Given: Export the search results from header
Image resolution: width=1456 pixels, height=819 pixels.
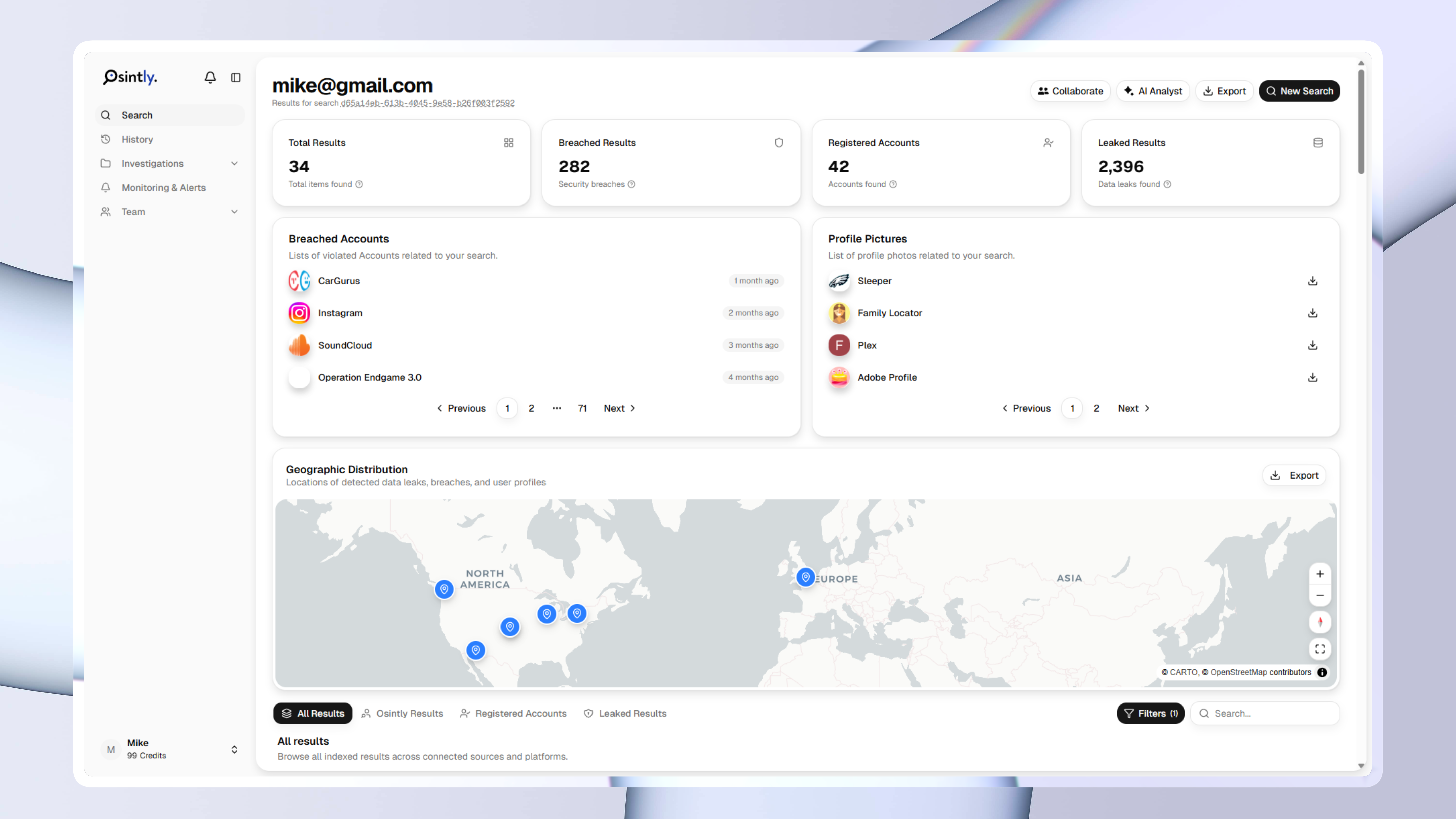Looking at the screenshot, I should (x=1225, y=91).
